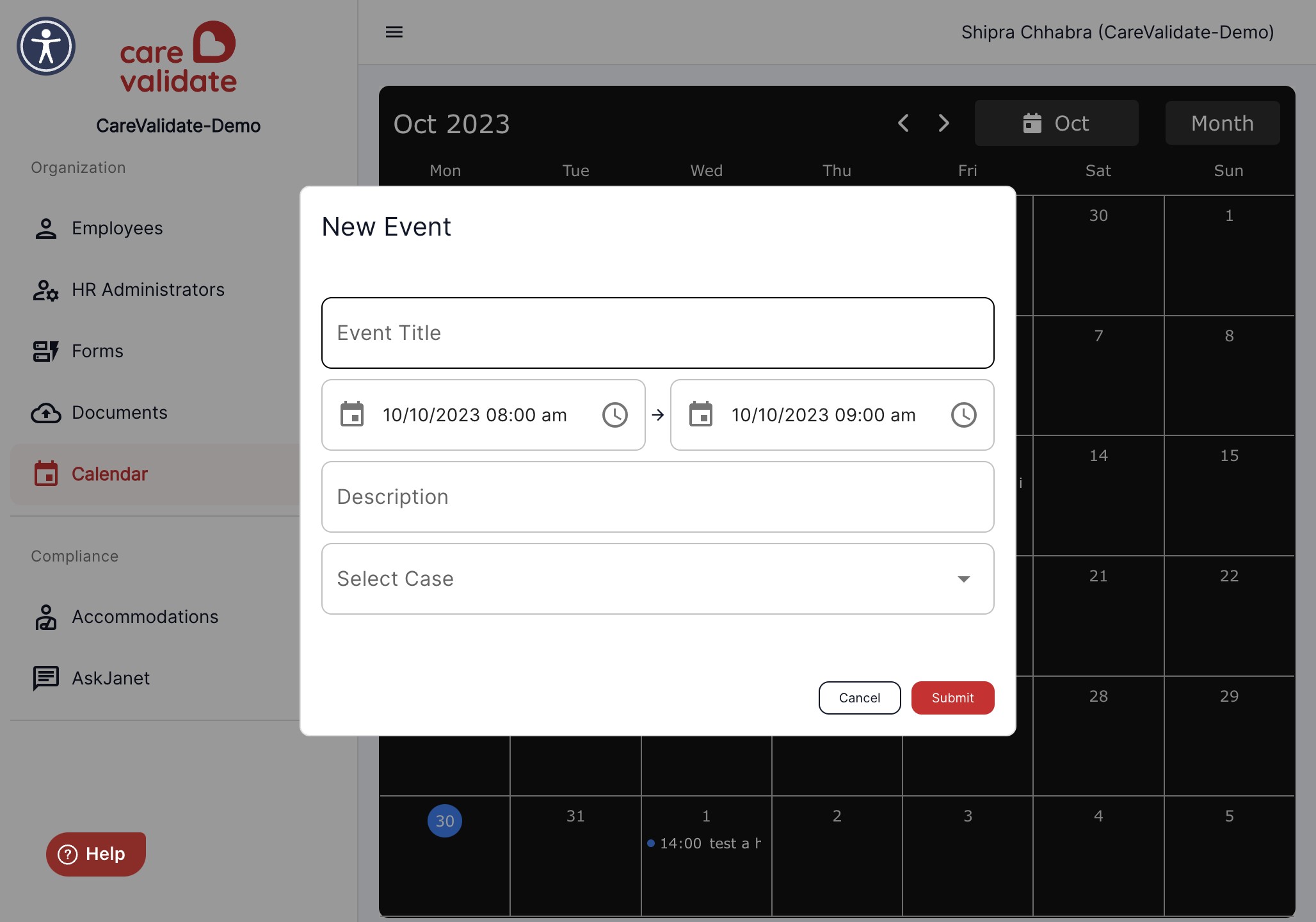Screen dimensions: 1316x922
Task: Open the Oct date picker button
Action: 1057,123
